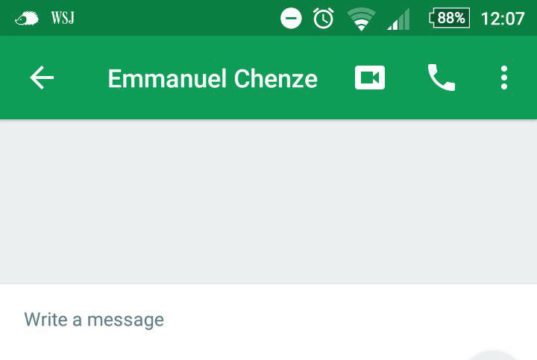The width and height of the screenshot is (537, 360).
Task: Tap the empty gray conversation area
Action: 268,201
